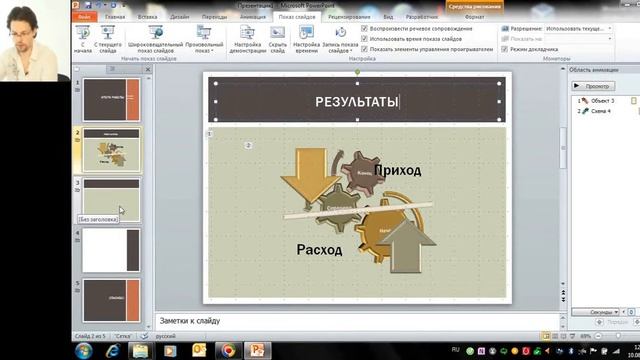Toggle Использовать время показа слайдов checkbox

(364, 39)
